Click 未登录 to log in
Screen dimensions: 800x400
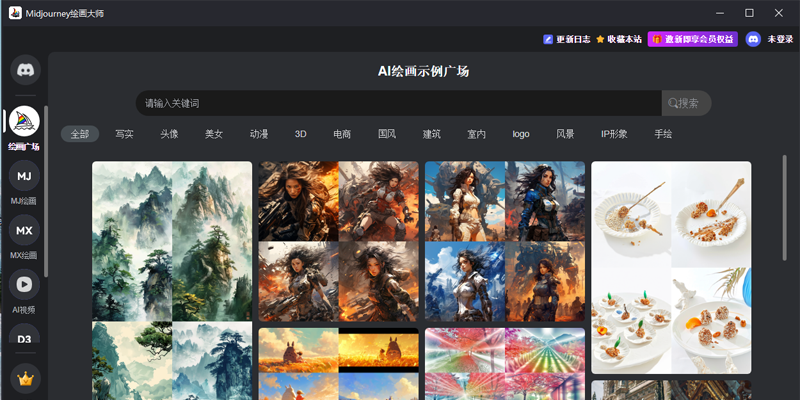(781, 39)
